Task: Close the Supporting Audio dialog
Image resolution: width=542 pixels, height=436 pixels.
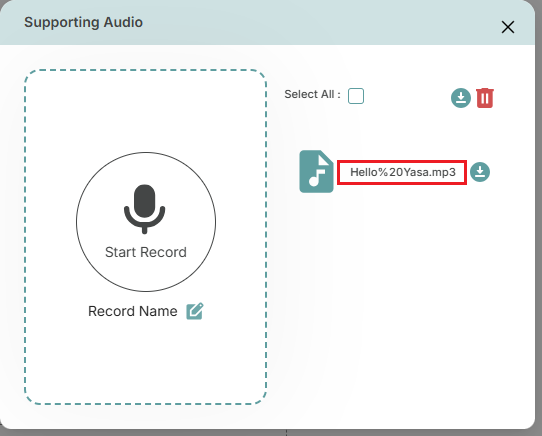Action: pyautogui.click(x=508, y=27)
